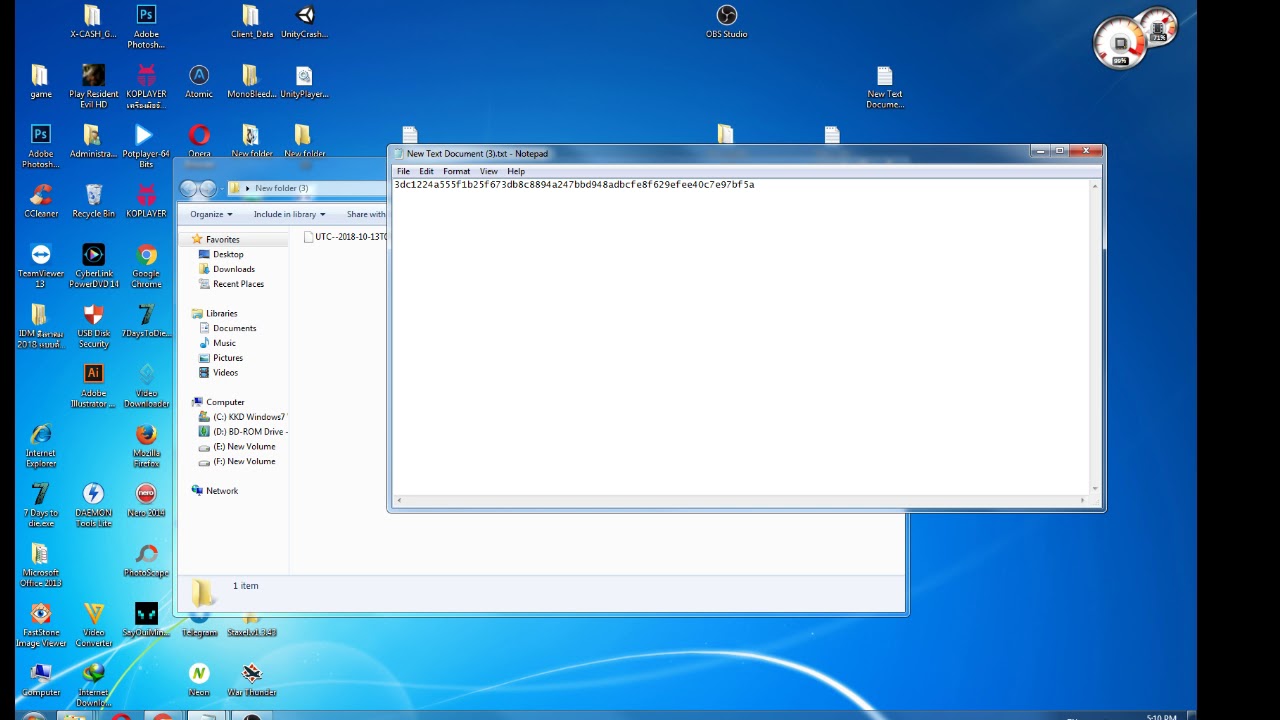Viewport: 1280px width, 720px height.
Task: Open the (F:) New Volume drive
Action: [x=244, y=462]
